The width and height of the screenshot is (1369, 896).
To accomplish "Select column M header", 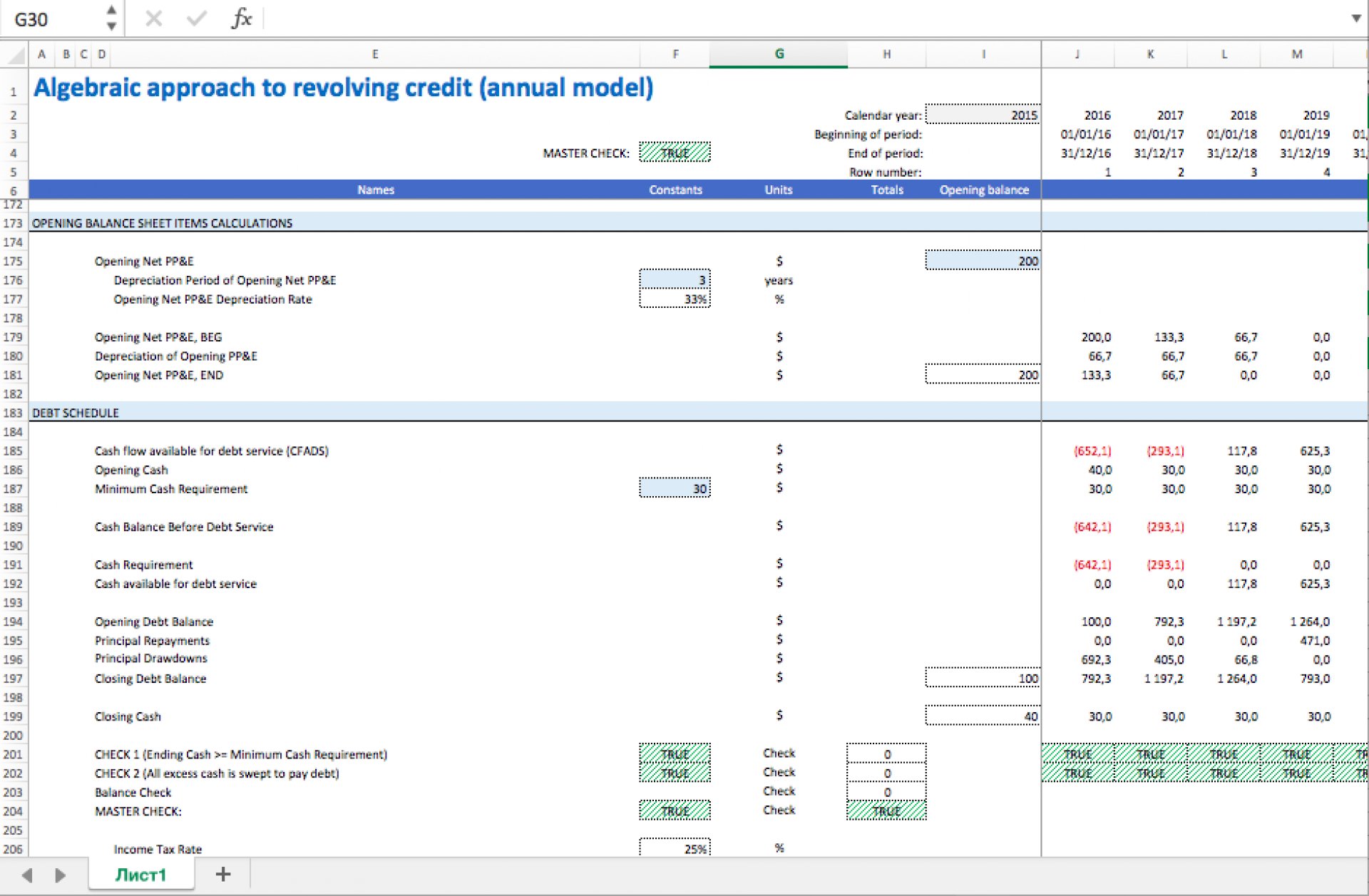I will (1297, 54).
